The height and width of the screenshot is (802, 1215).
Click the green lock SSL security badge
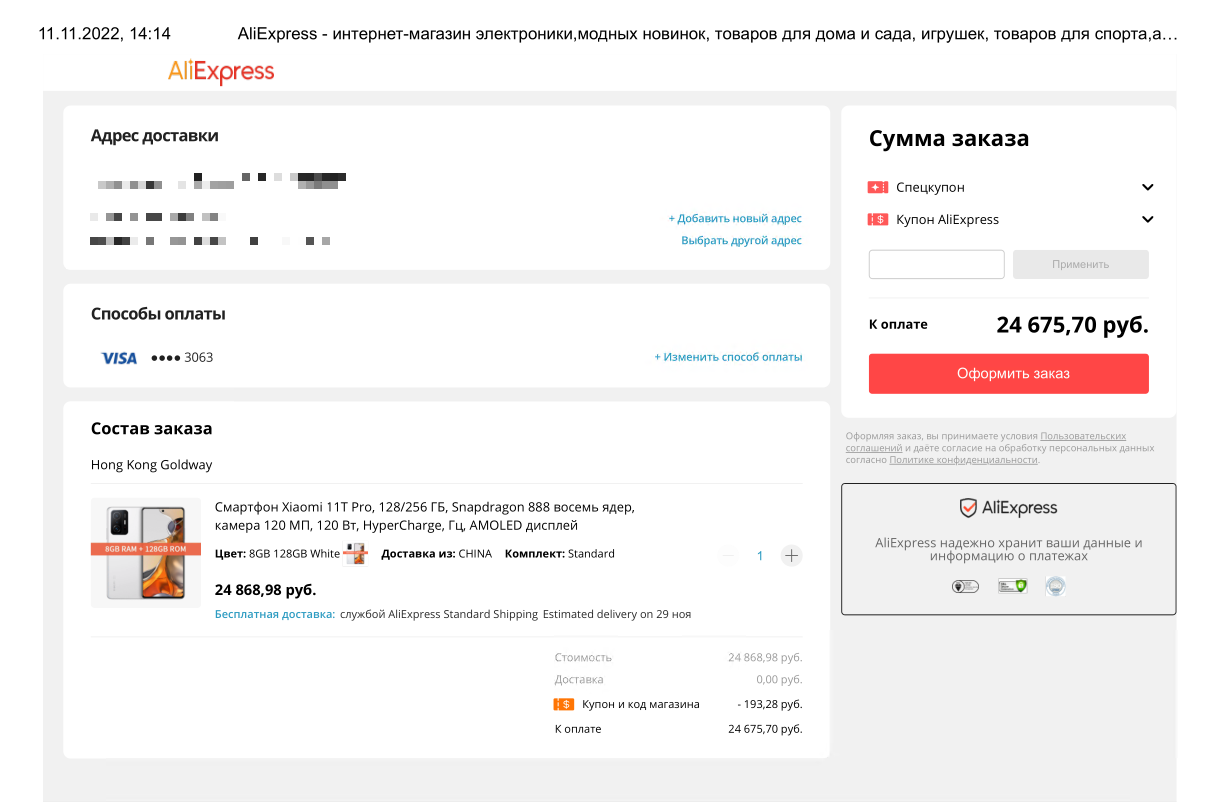(1012, 586)
